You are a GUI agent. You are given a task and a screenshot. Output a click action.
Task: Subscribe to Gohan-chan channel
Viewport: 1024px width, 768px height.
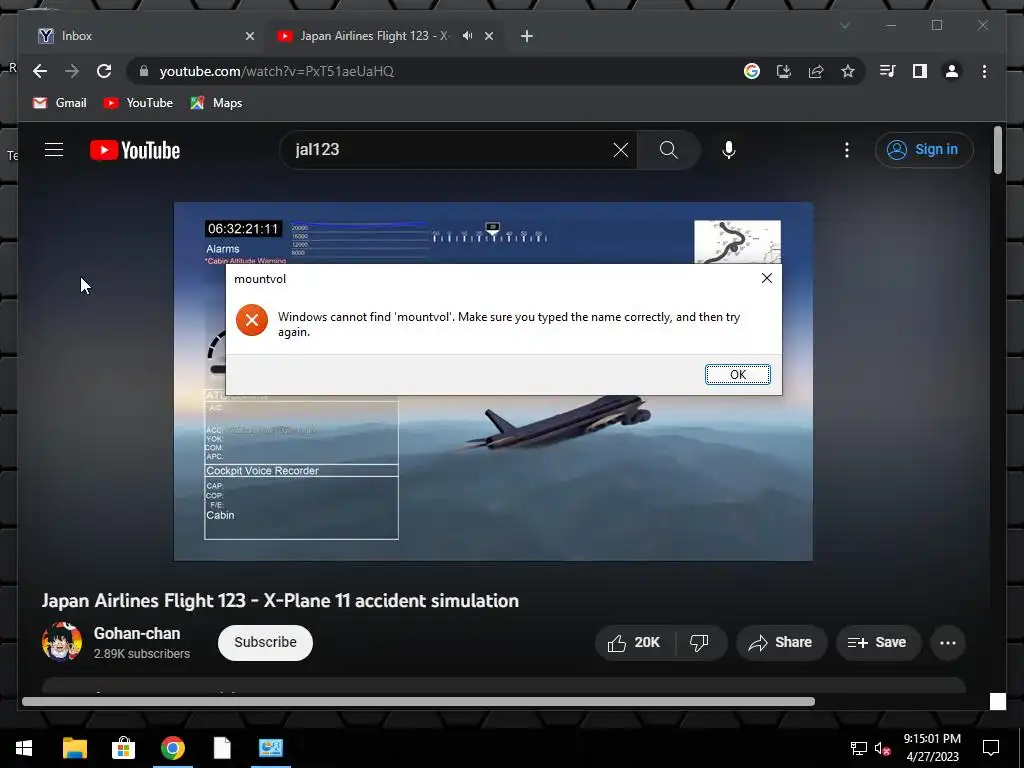265,643
